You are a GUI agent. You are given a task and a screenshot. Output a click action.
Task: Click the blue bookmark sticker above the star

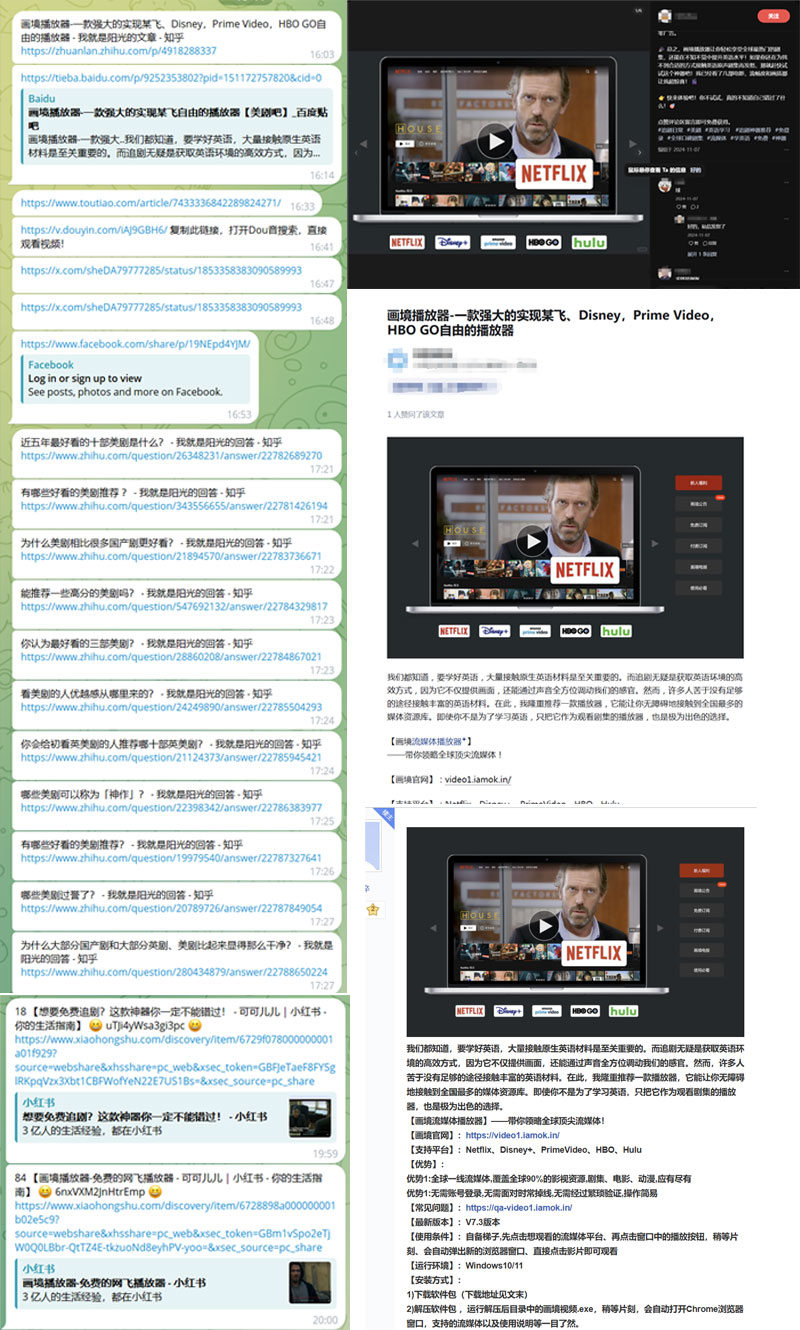pos(372,845)
